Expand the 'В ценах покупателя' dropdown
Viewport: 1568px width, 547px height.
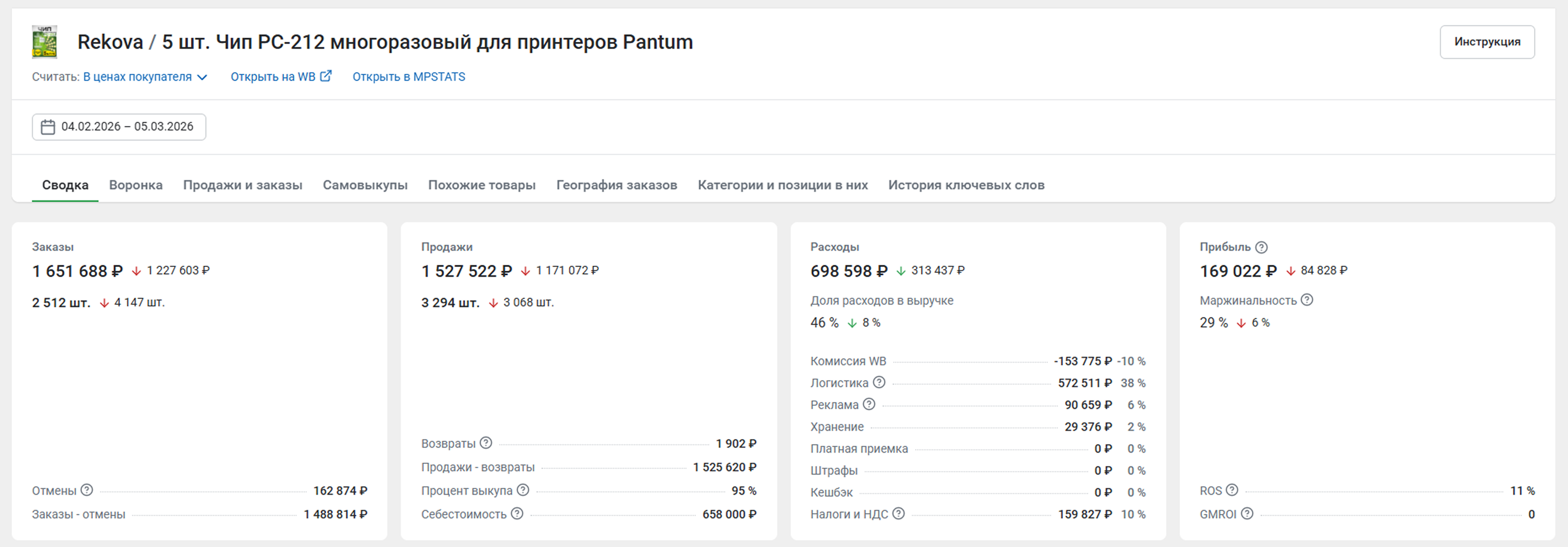pyautogui.click(x=145, y=77)
